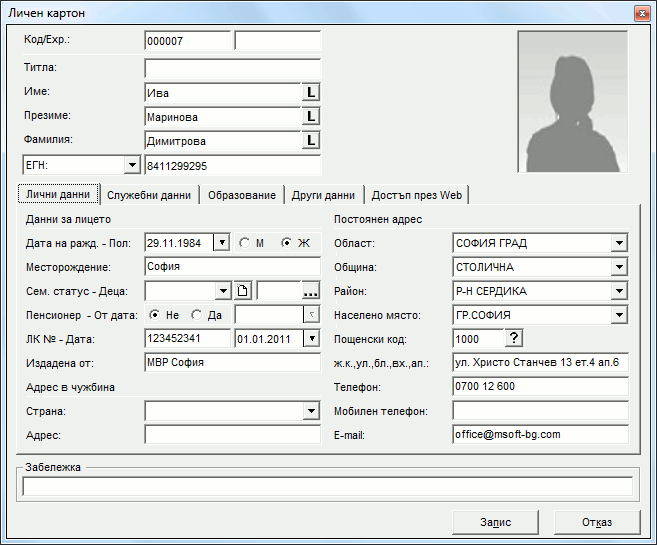Click the Име field with Ива

pos(223,93)
